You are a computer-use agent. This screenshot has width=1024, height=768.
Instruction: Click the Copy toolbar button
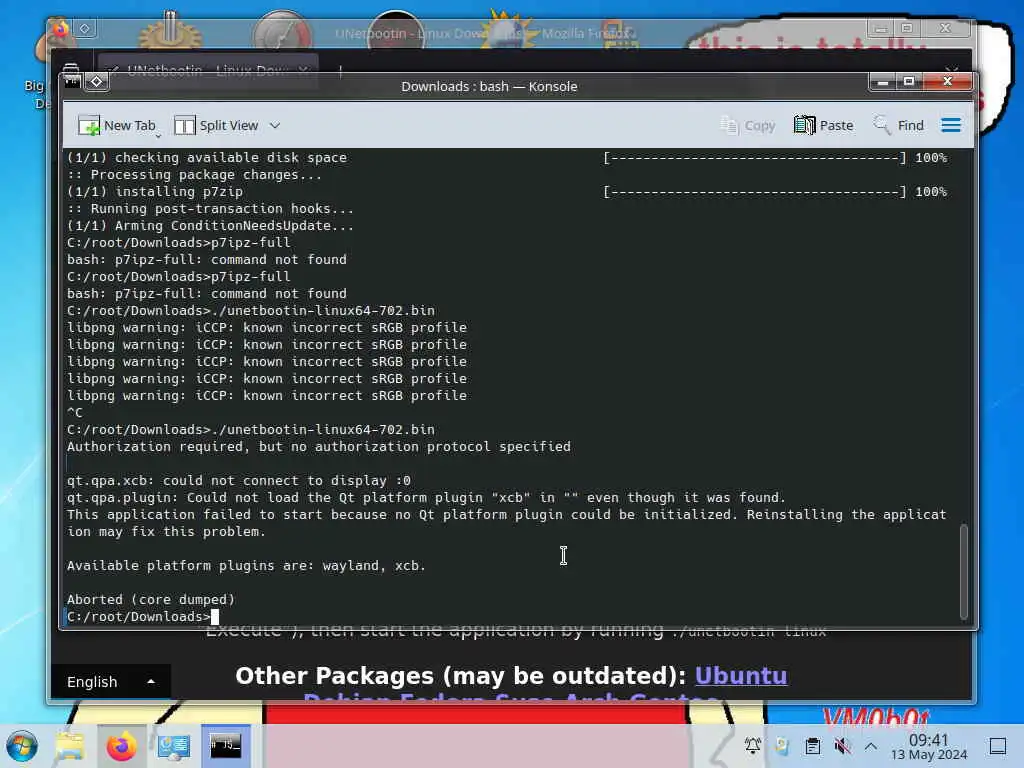pyautogui.click(x=747, y=125)
